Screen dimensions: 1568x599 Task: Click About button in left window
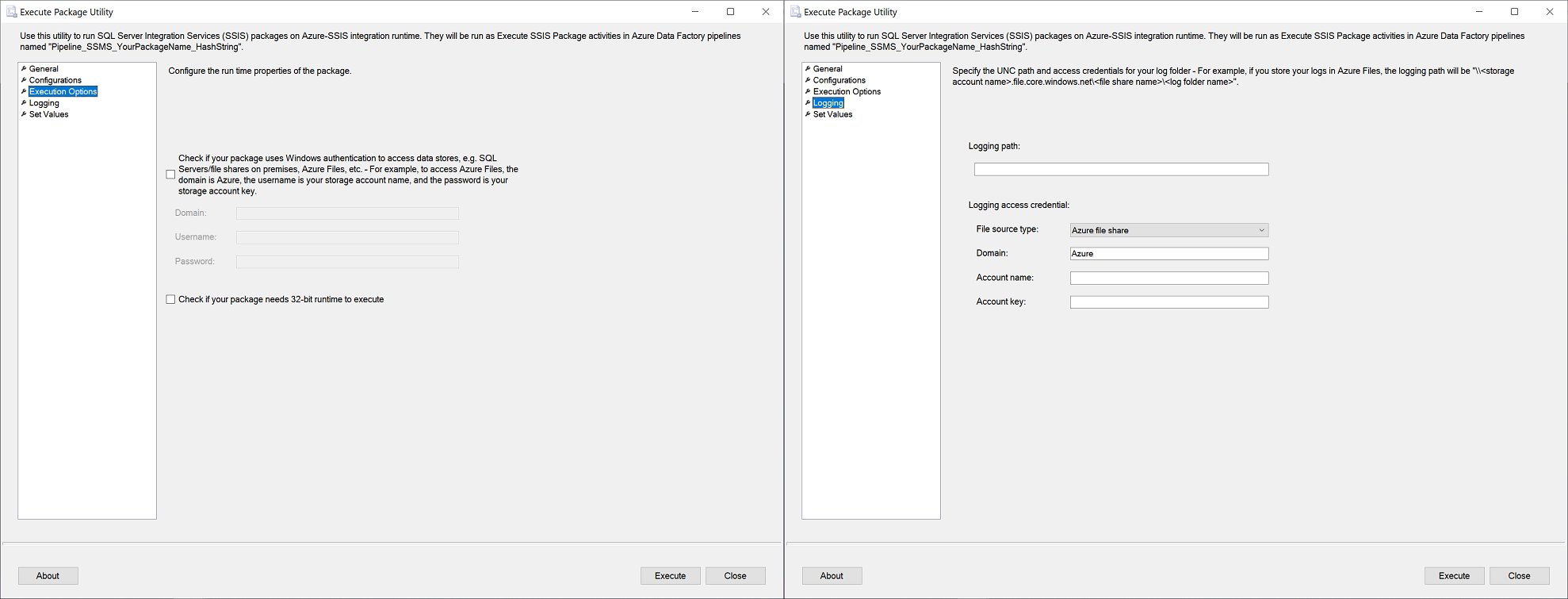pyautogui.click(x=48, y=576)
